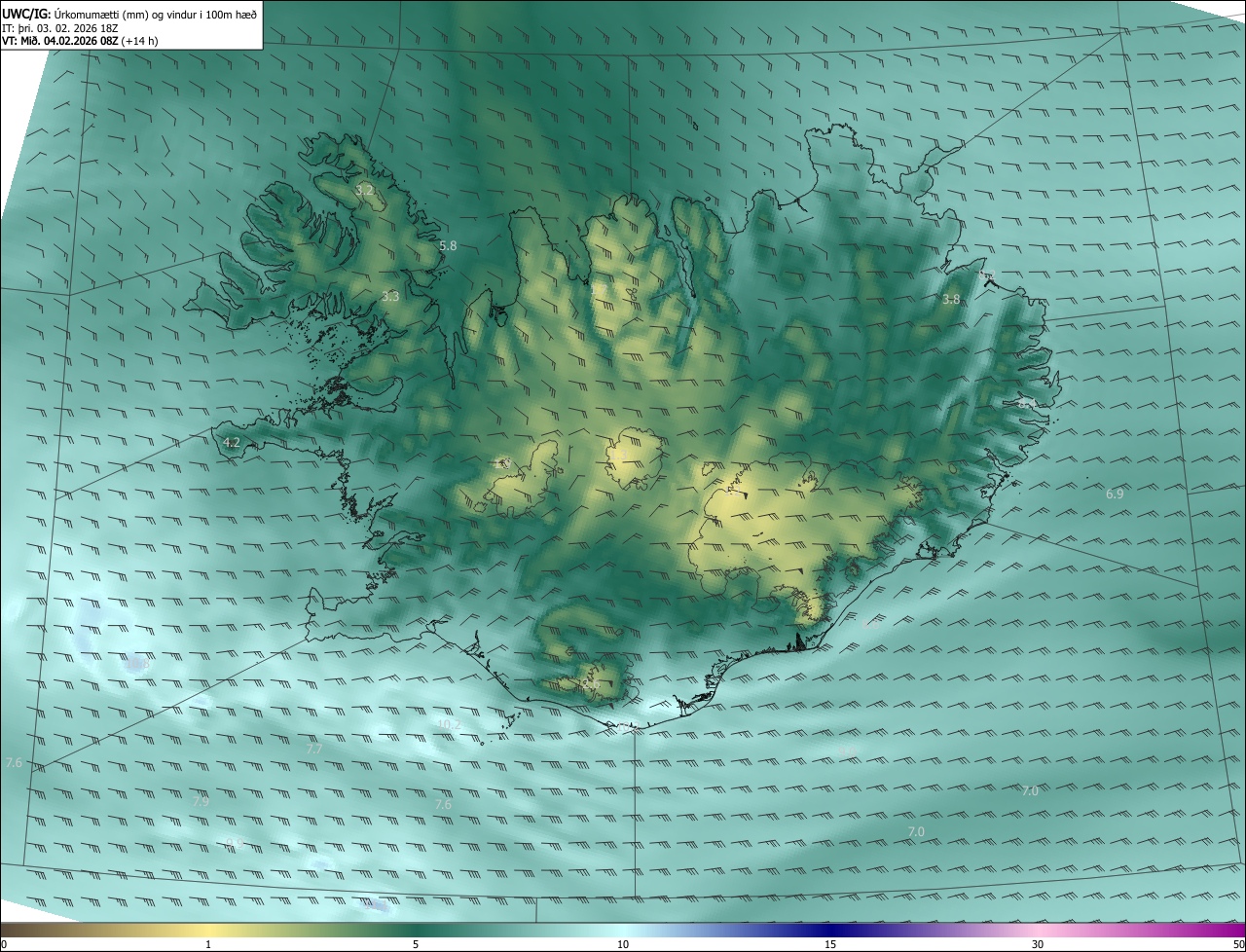This screenshot has height=952, width=1246.
Task: Click the '3.2' precipitation value label
Action: (x=365, y=190)
